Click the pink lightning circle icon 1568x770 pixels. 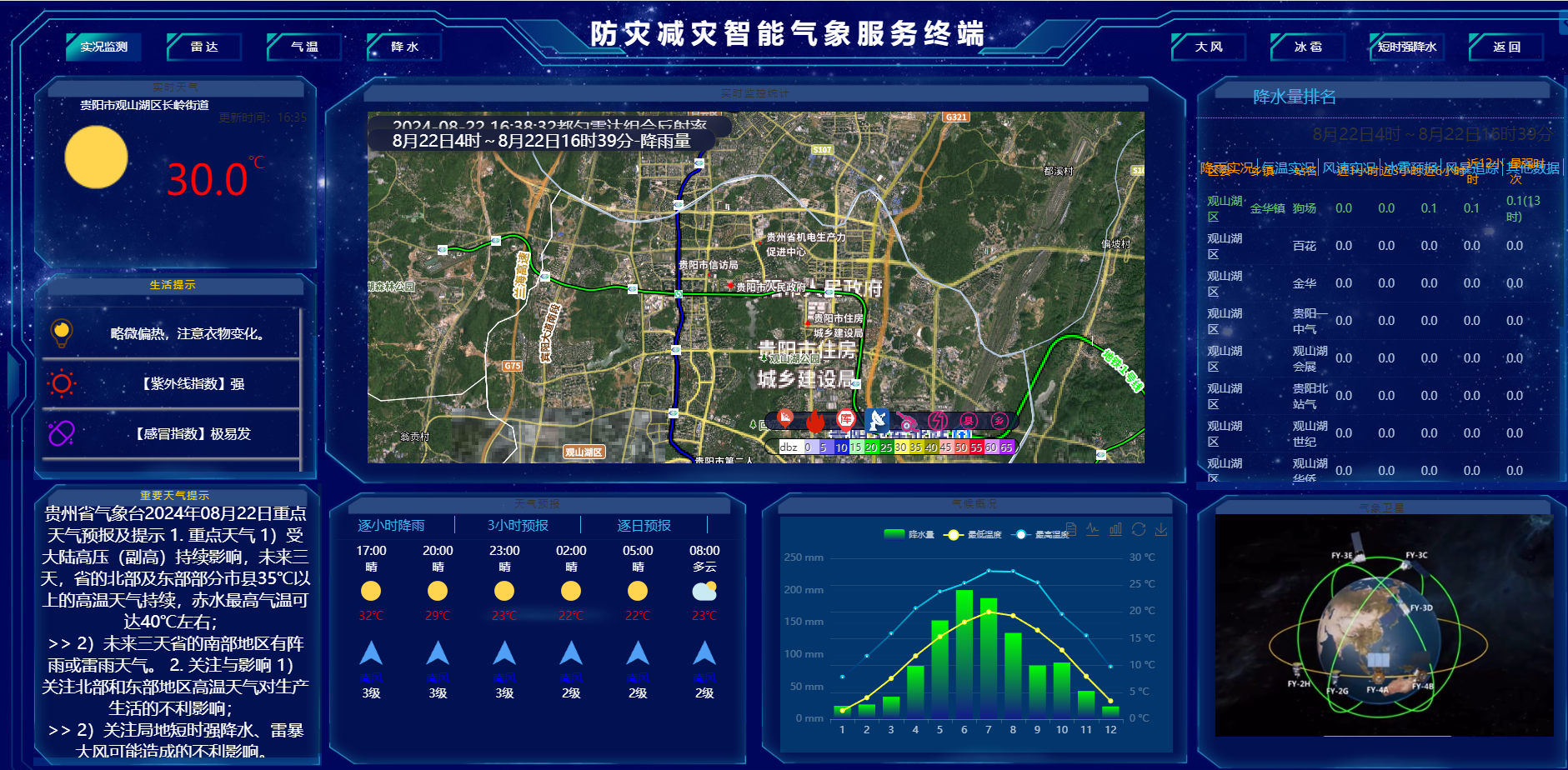coord(938,421)
